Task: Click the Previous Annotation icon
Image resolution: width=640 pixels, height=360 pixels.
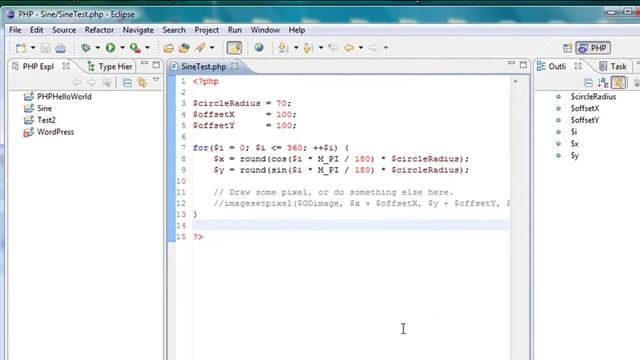Action: pyautogui.click(x=308, y=48)
